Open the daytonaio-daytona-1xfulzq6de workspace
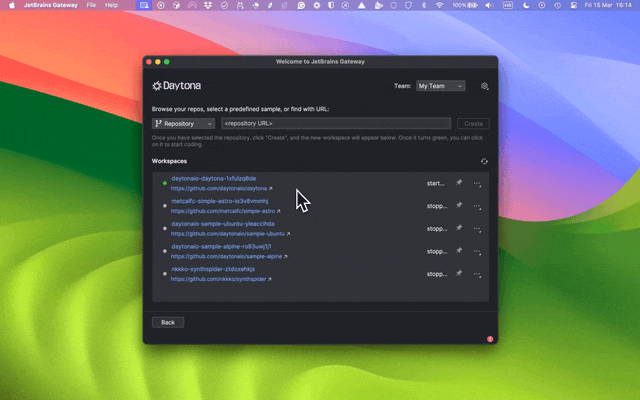Image resolution: width=640 pixels, height=400 pixels. [213, 178]
